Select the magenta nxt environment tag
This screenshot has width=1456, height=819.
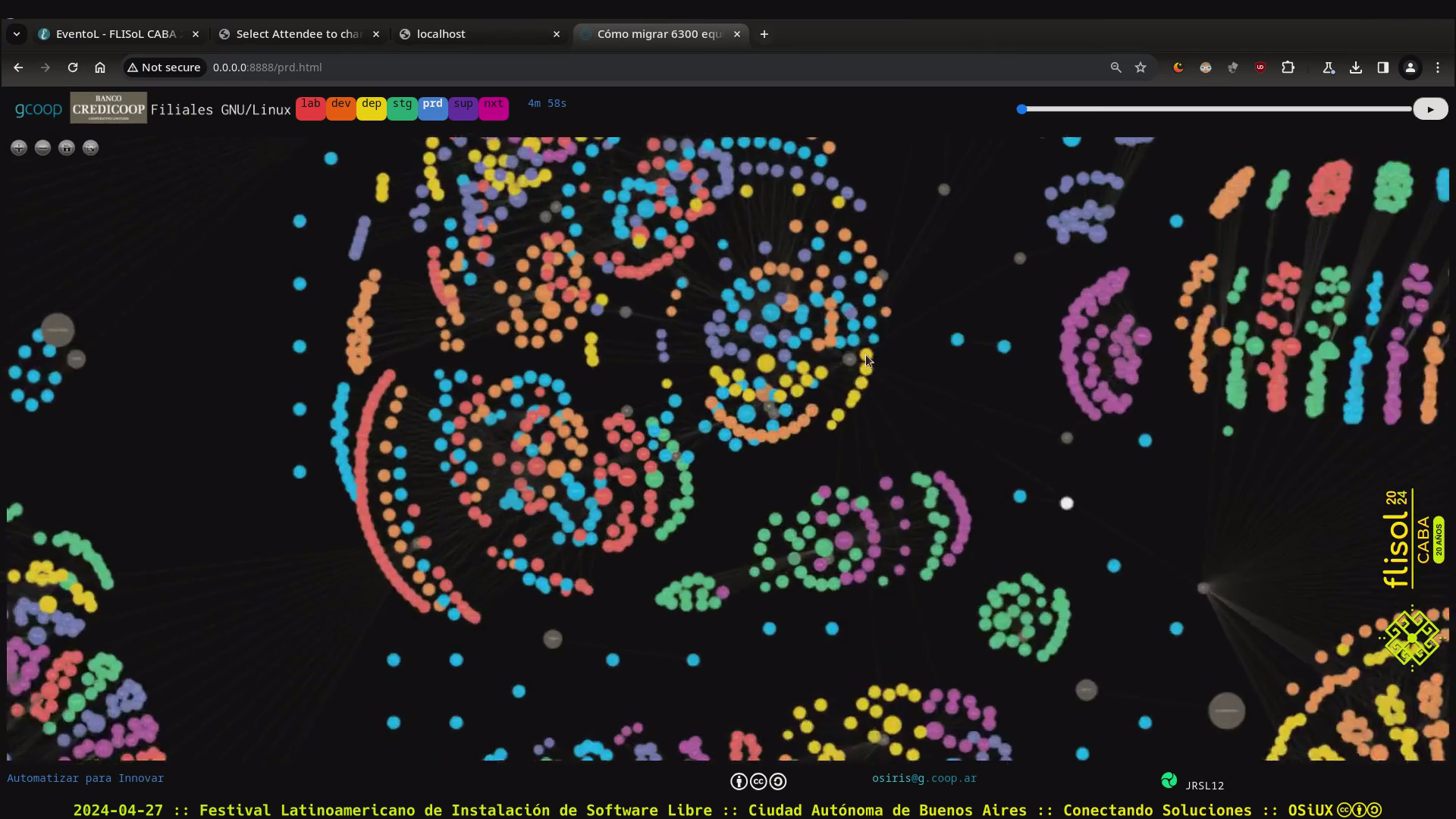tap(494, 108)
